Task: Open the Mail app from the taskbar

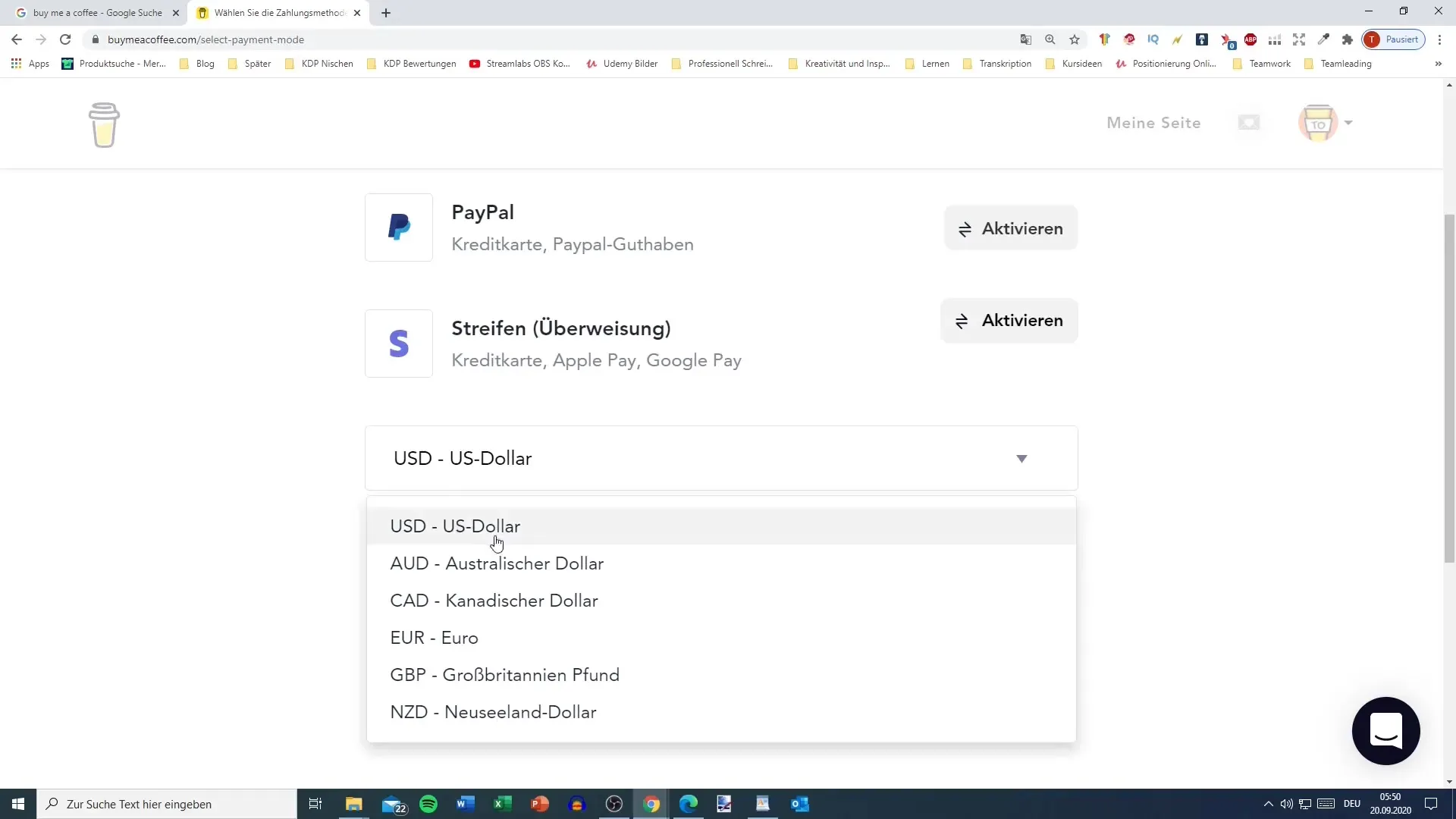Action: coord(393,804)
